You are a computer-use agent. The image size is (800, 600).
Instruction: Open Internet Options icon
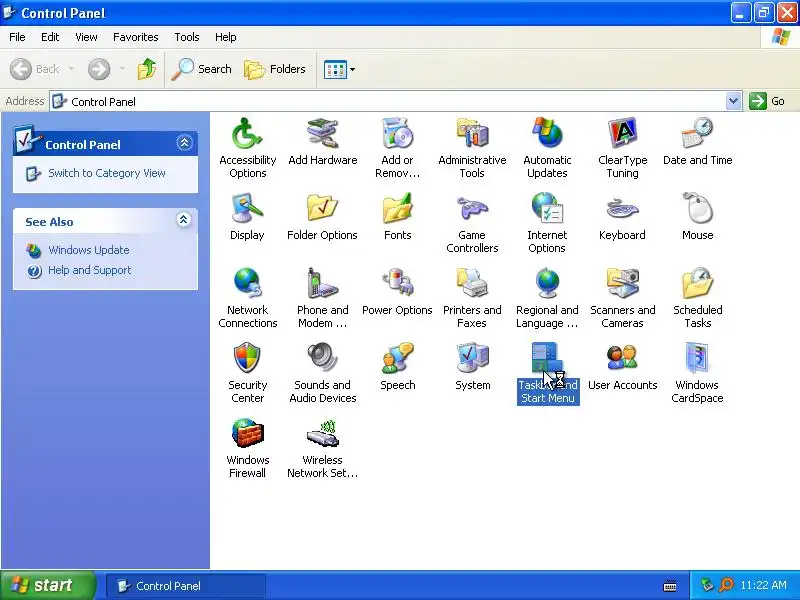click(547, 208)
